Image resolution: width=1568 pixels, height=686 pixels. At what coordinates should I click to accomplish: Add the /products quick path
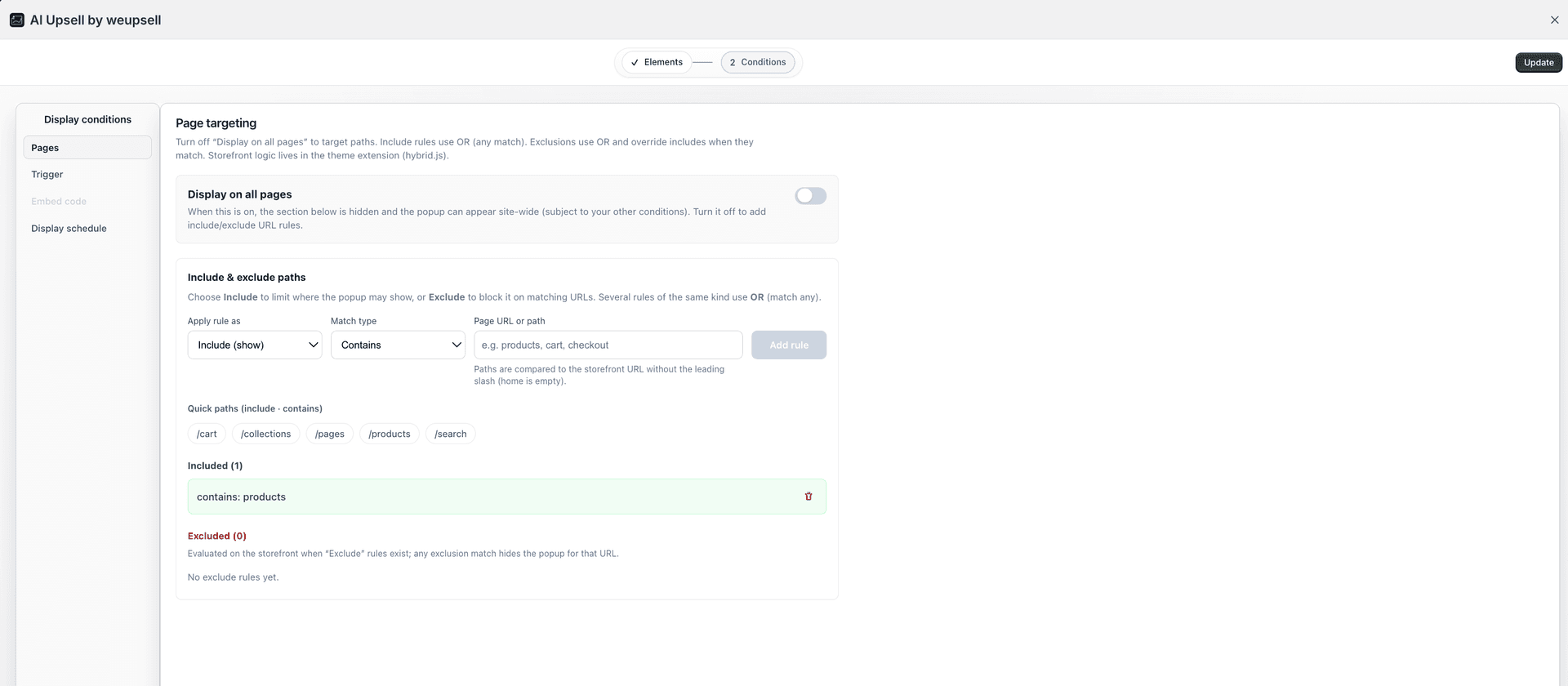[x=390, y=434]
